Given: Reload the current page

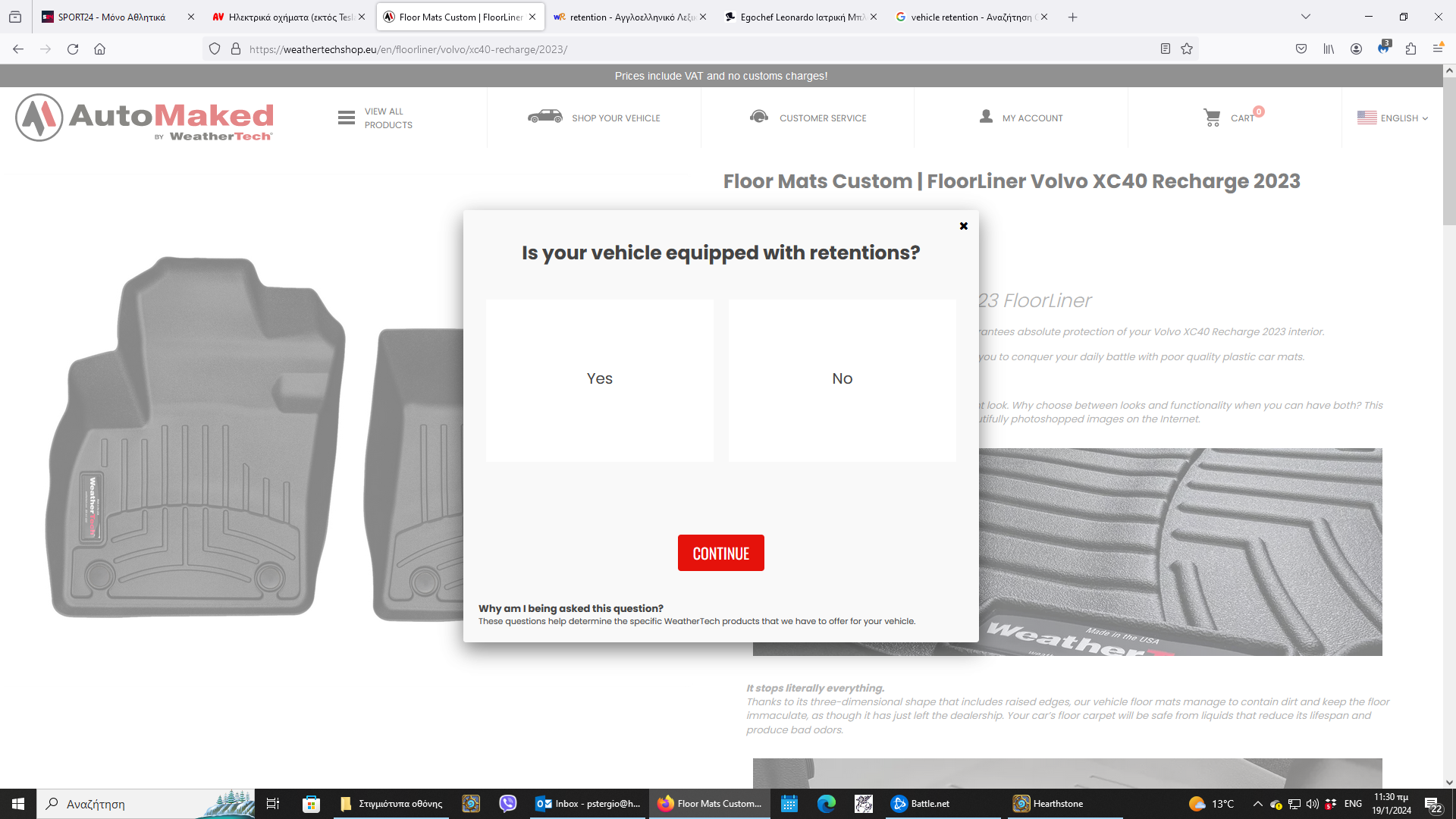Looking at the screenshot, I should (x=73, y=49).
